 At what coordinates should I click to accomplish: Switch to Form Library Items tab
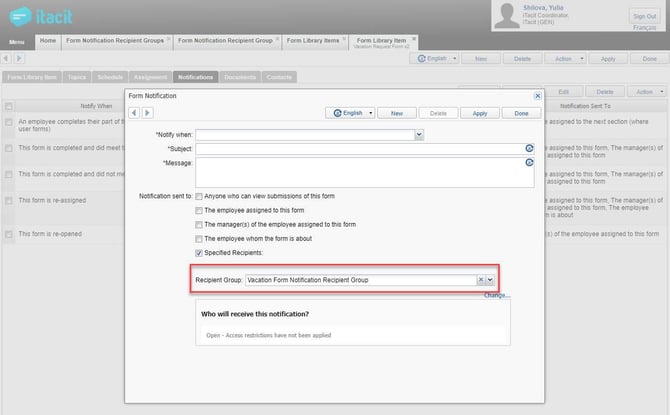(x=313, y=41)
